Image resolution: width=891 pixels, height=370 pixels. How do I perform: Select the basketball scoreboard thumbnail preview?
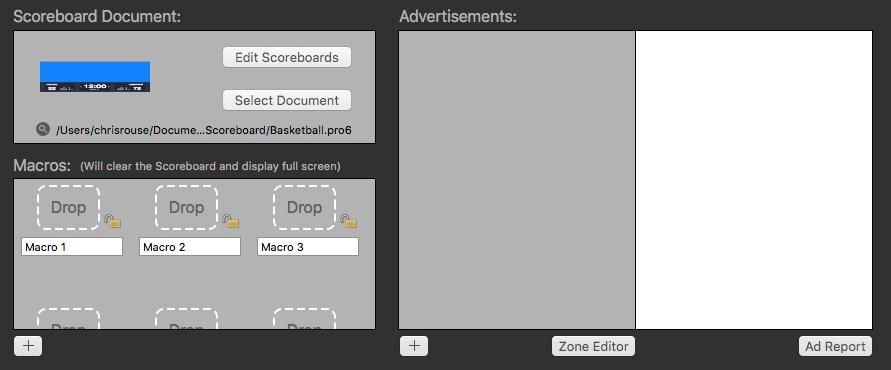coord(95,77)
